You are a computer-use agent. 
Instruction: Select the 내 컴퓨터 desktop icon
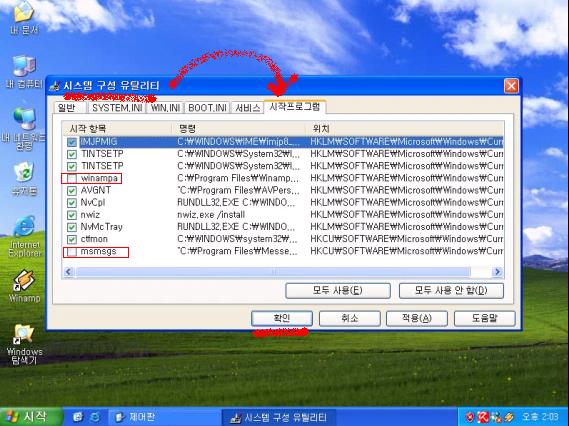24,72
